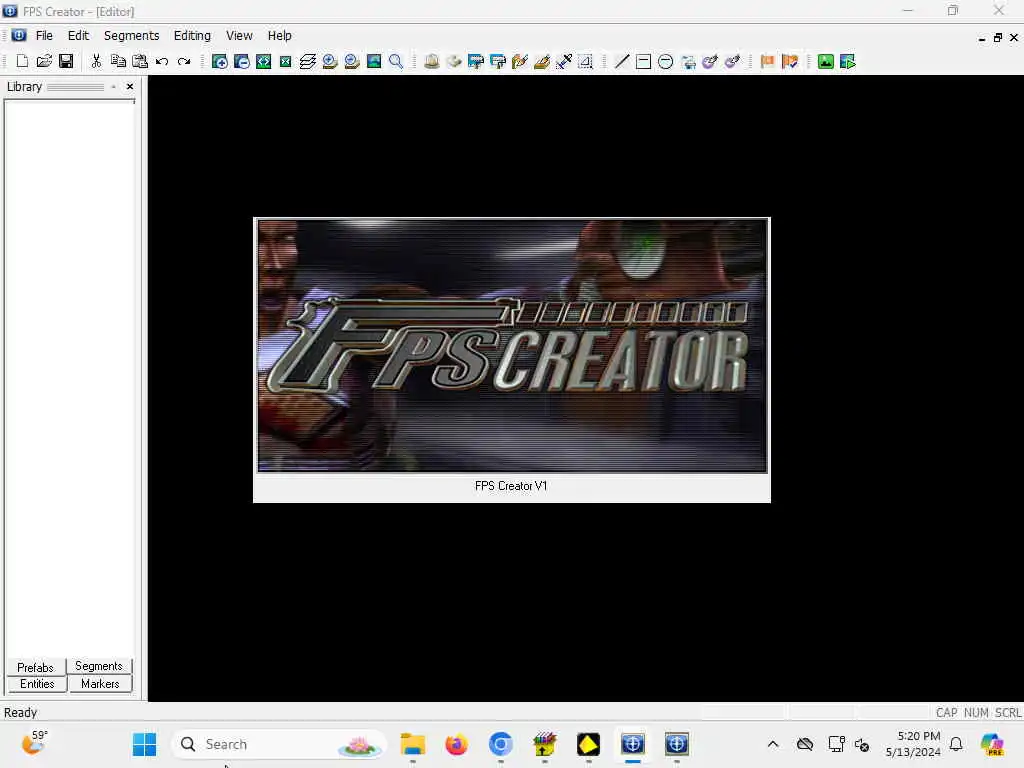Close the Library panel
This screenshot has height=768, width=1024.
click(130, 86)
